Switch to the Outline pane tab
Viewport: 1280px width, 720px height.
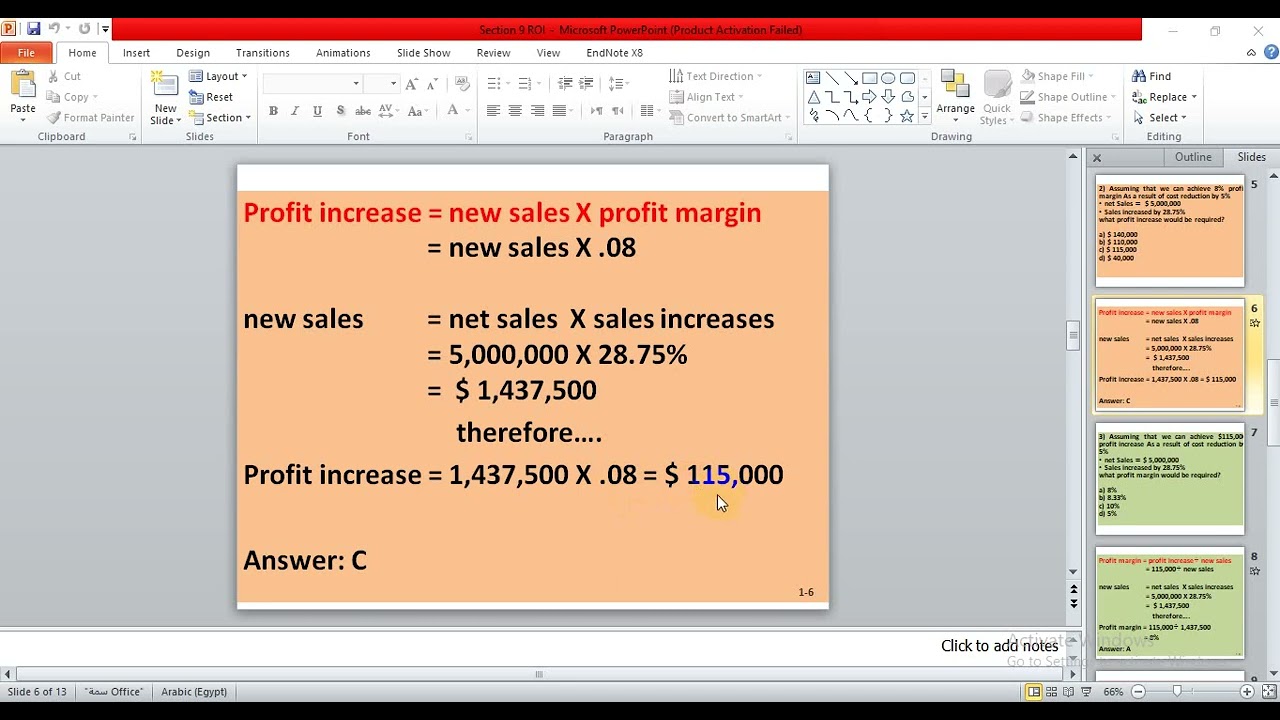tap(1193, 157)
